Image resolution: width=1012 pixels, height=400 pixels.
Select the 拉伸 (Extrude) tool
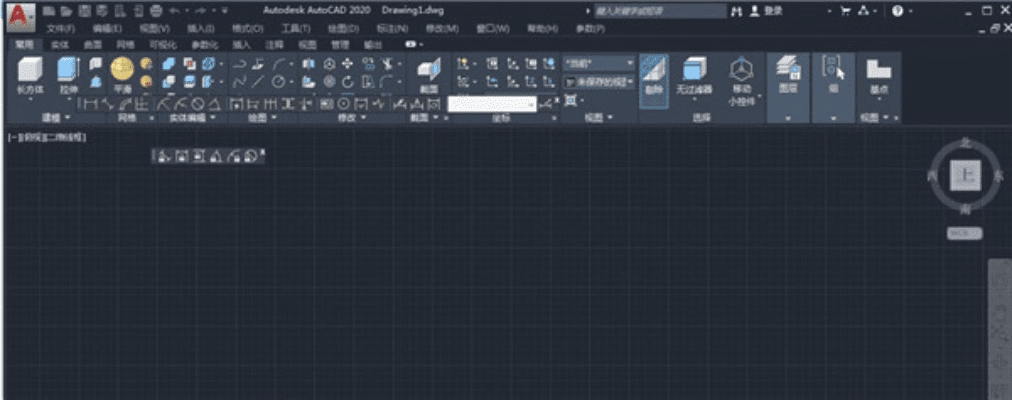coord(68,72)
